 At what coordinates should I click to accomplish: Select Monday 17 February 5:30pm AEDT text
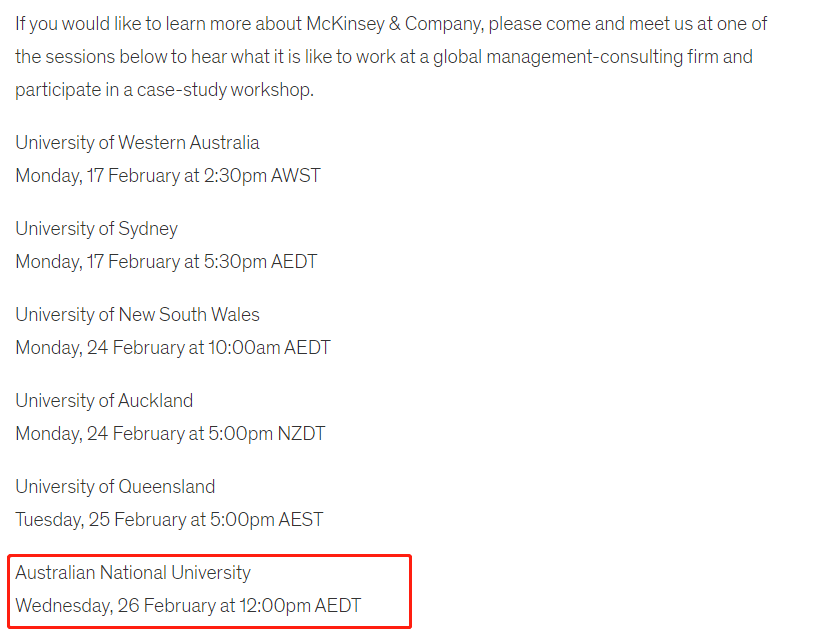pyautogui.click(x=166, y=262)
